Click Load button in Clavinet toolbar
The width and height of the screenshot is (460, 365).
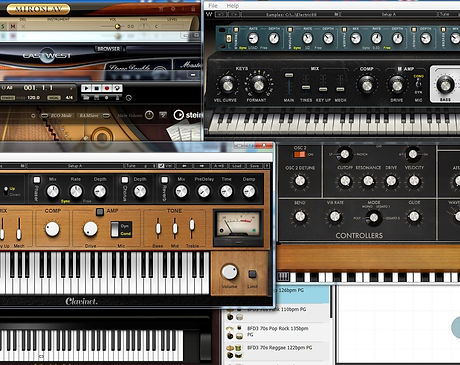point(236,166)
